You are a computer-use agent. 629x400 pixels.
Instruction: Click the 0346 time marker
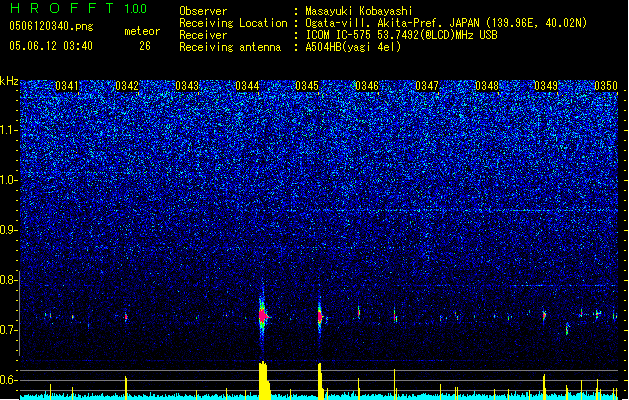pos(367,86)
